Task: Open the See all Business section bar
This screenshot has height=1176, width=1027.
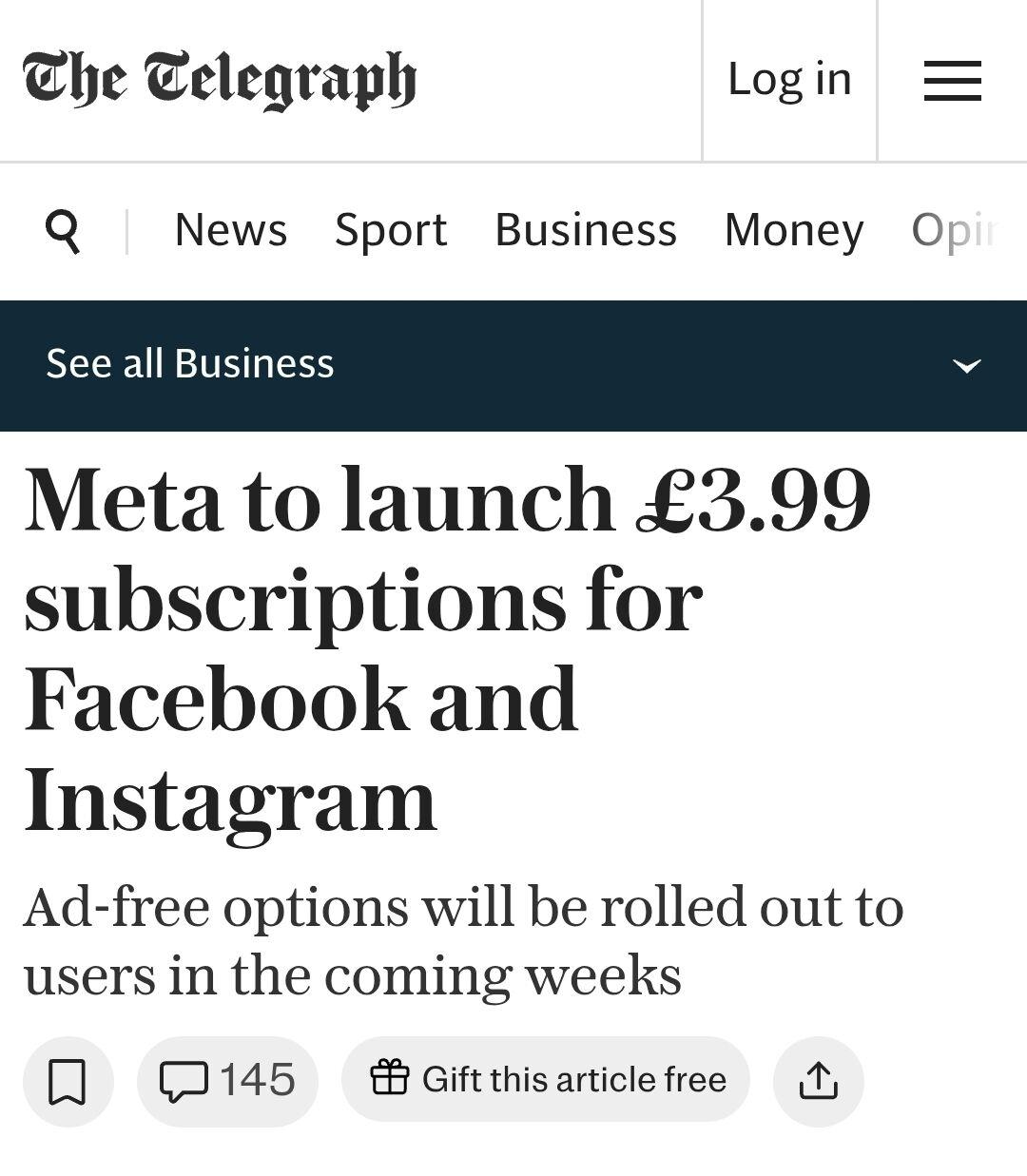Action: (x=571, y=365)
